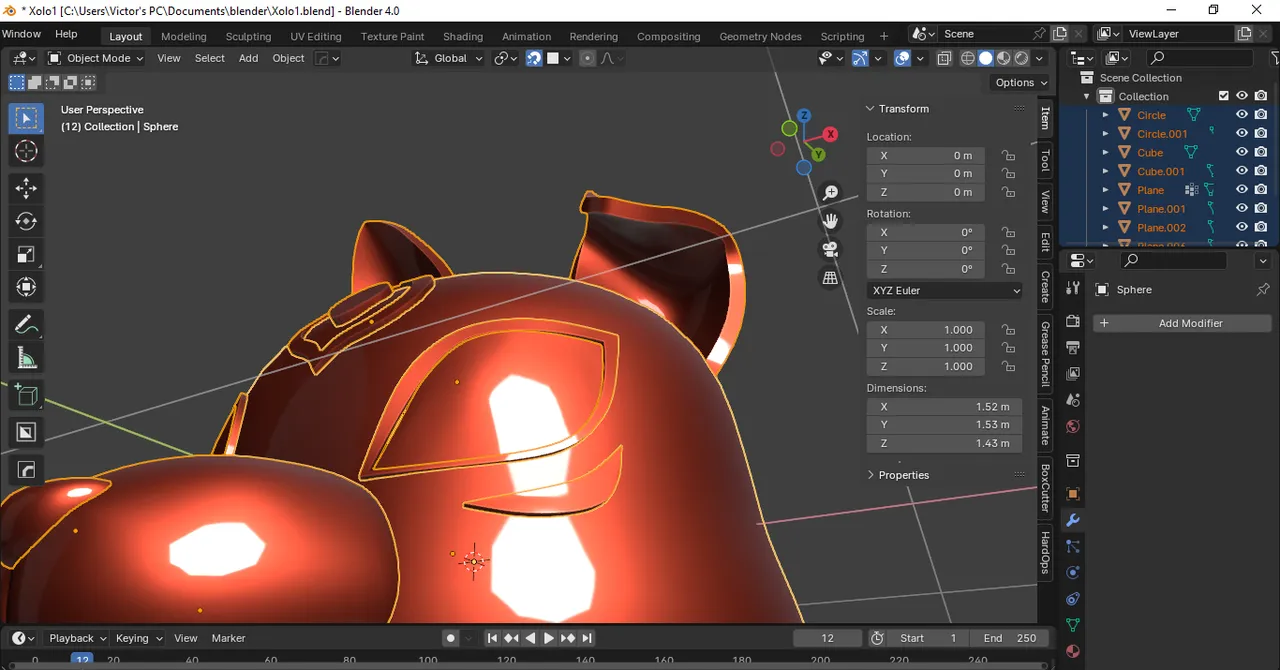
Task: Select the Scale tool
Action: tap(26, 254)
